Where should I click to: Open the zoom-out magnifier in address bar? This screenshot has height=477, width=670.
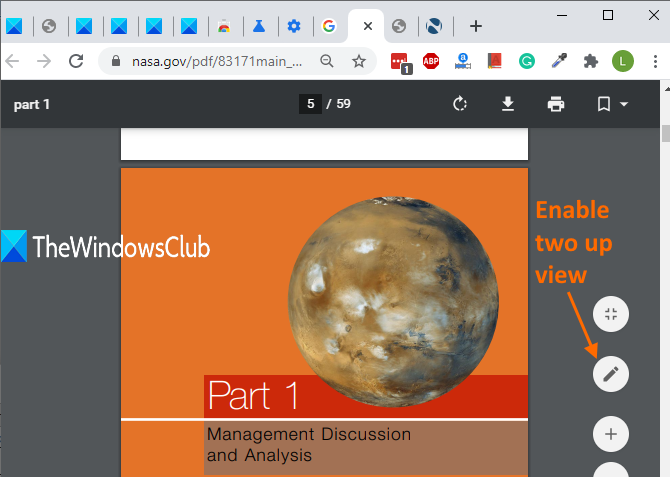click(x=327, y=62)
